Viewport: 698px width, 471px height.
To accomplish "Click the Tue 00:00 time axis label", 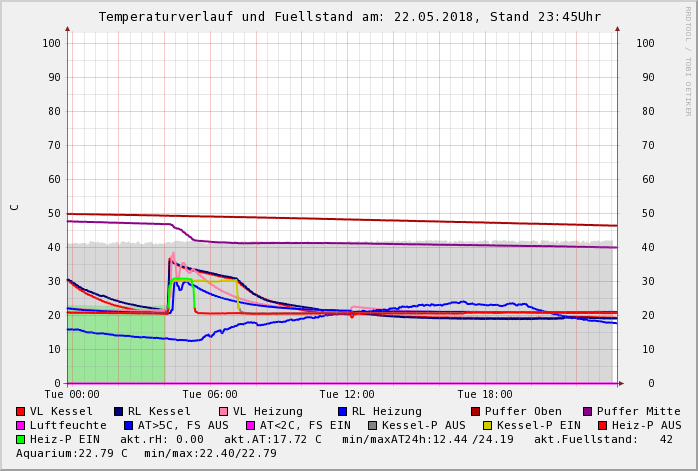I will [72, 395].
